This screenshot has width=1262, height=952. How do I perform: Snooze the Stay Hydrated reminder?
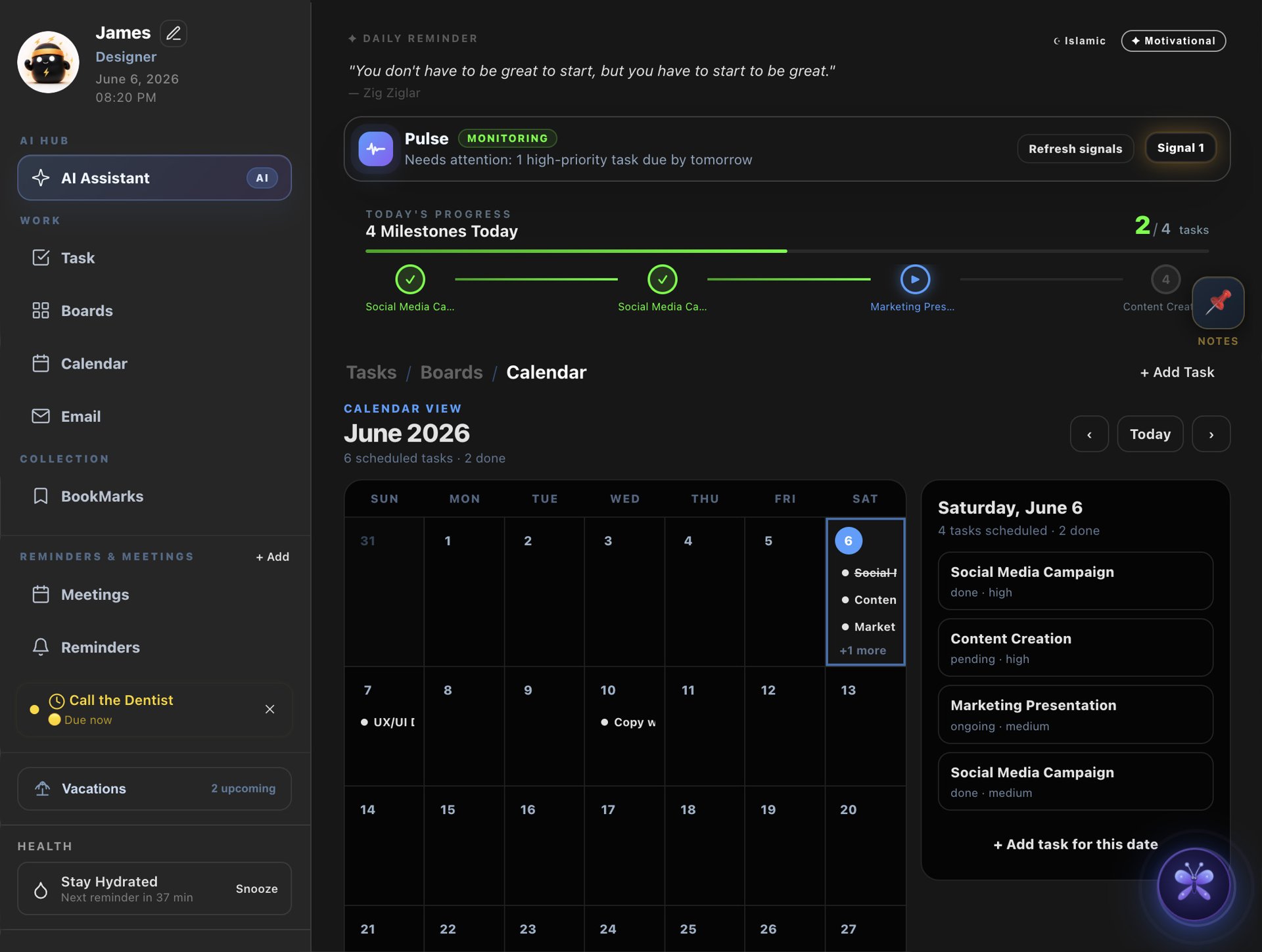(x=256, y=888)
